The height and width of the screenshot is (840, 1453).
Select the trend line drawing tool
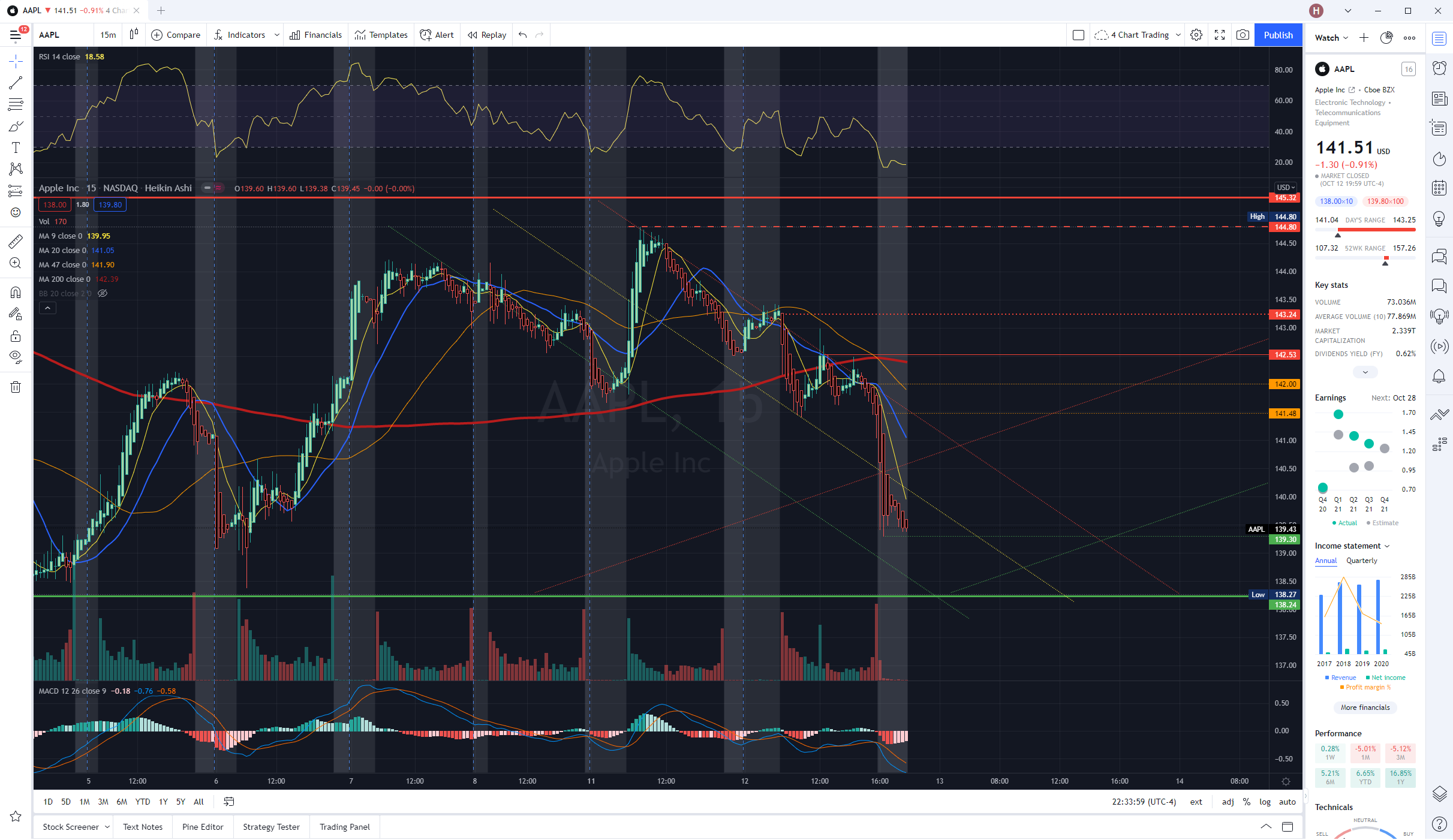tap(16, 83)
